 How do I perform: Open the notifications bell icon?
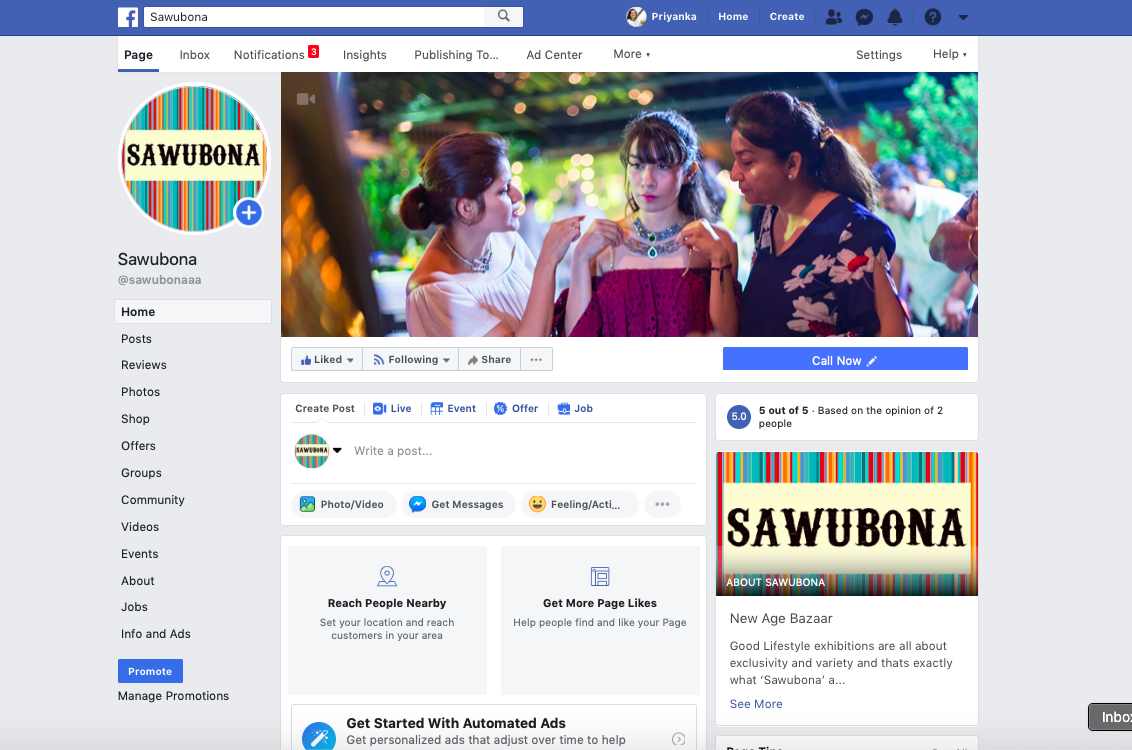[x=895, y=17]
